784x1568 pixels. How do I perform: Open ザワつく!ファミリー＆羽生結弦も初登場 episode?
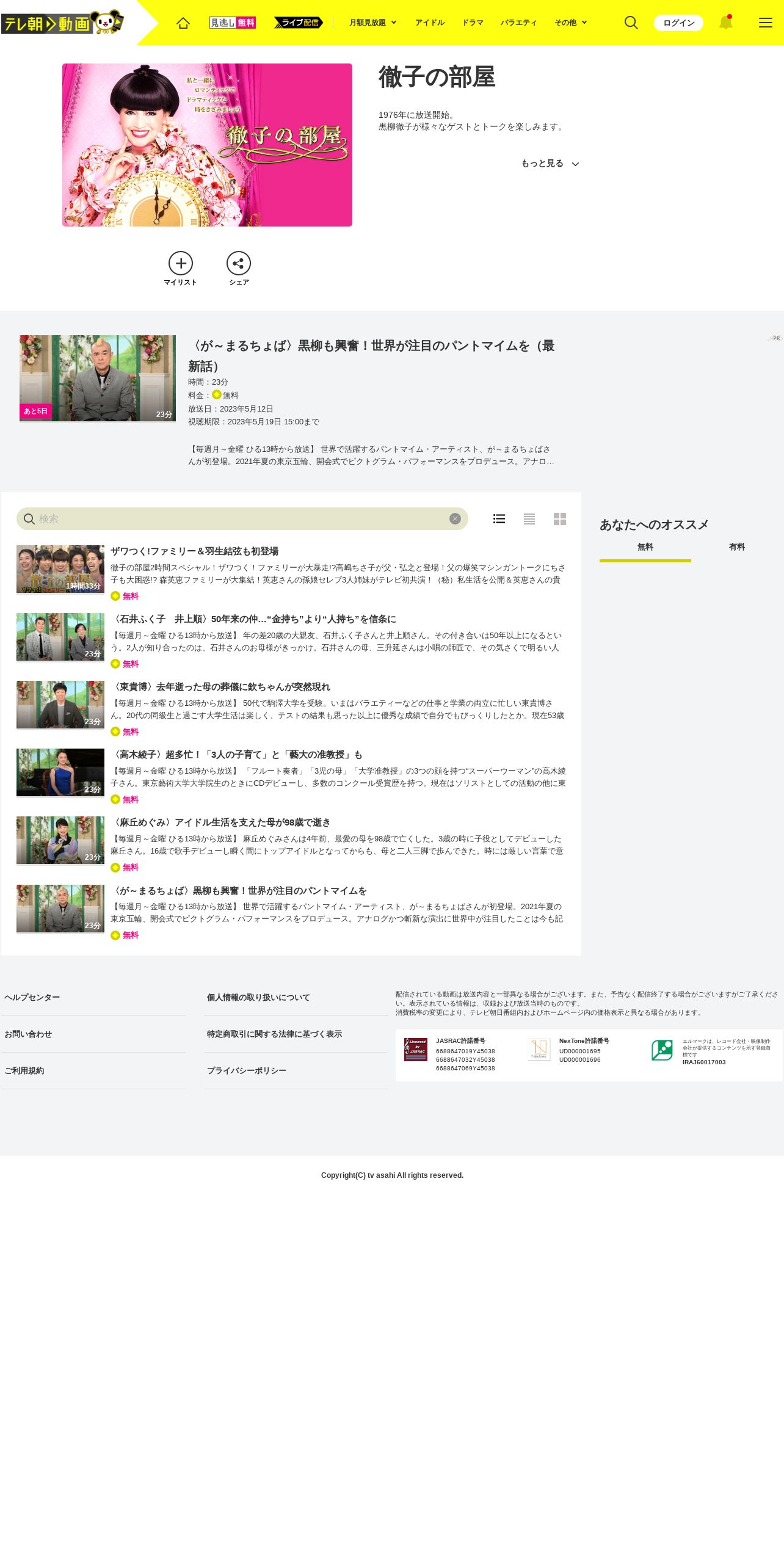(x=194, y=551)
